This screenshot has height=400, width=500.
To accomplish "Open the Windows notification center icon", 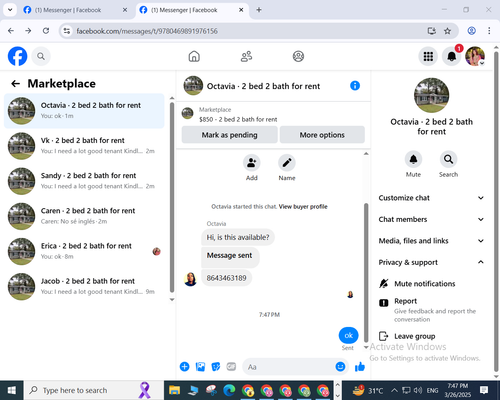I will (x=484, y=390).
